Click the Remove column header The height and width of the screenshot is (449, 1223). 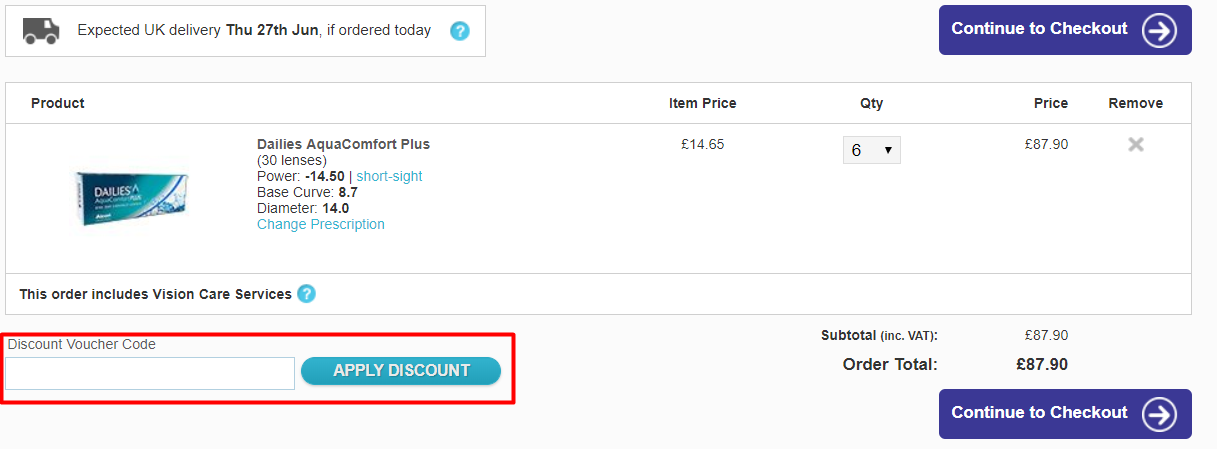click(x=1135, y=103)
